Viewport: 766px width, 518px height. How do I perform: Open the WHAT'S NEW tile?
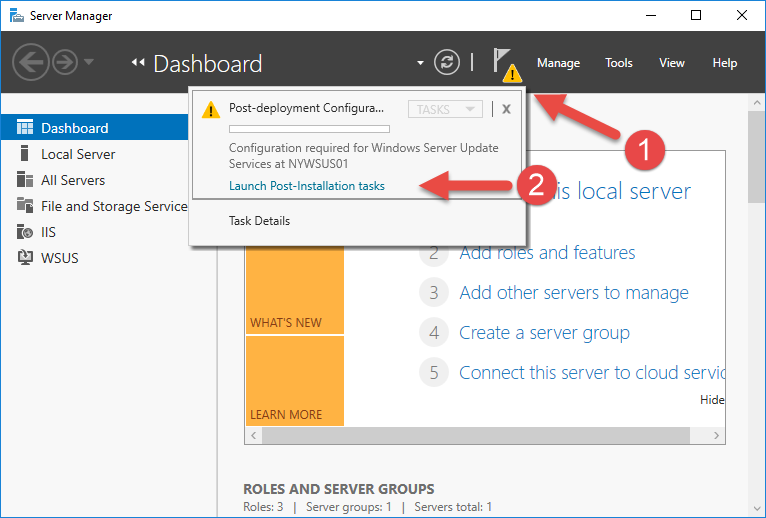[295, 289]
